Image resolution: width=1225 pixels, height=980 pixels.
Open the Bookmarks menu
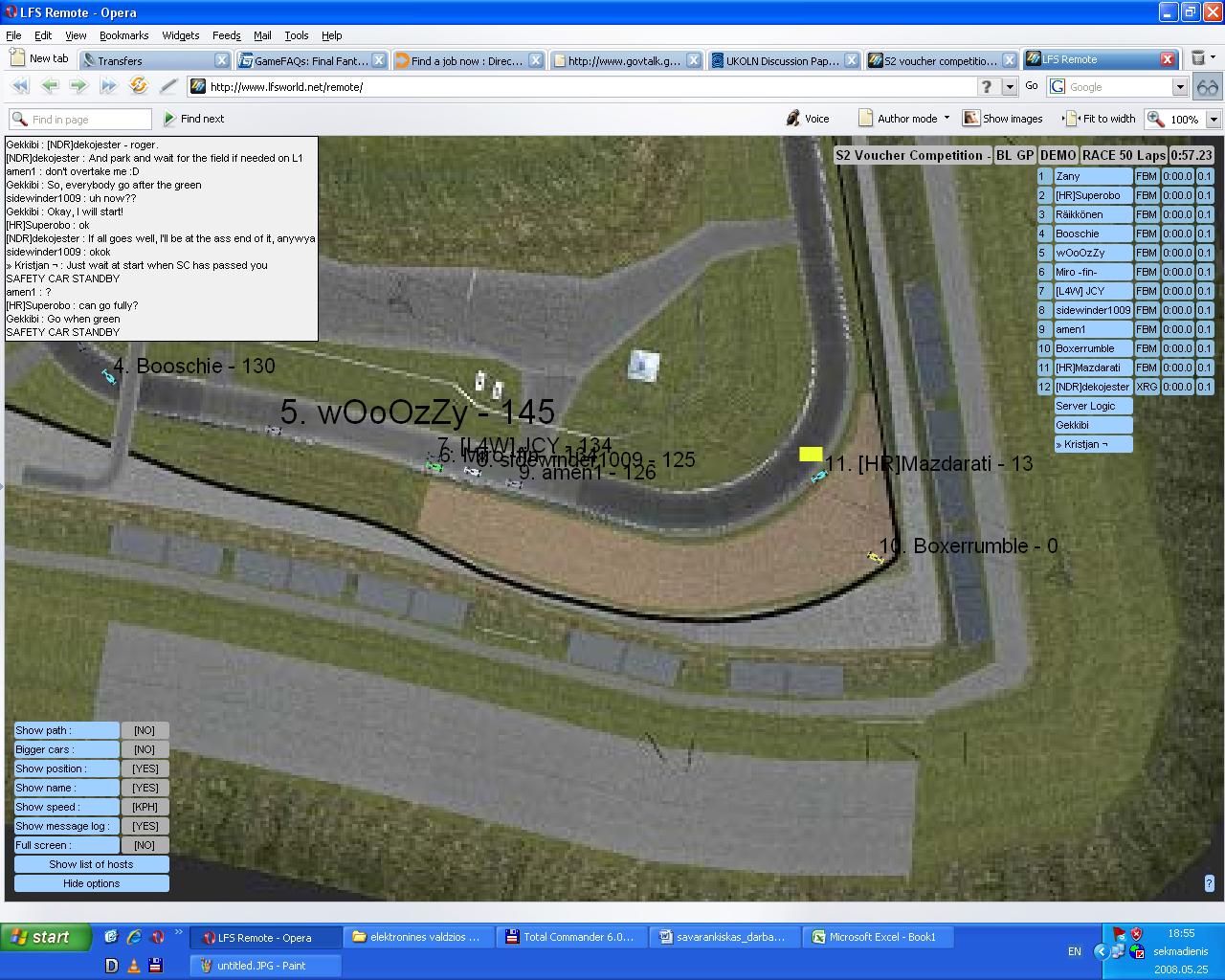click(x=124, y=35)
